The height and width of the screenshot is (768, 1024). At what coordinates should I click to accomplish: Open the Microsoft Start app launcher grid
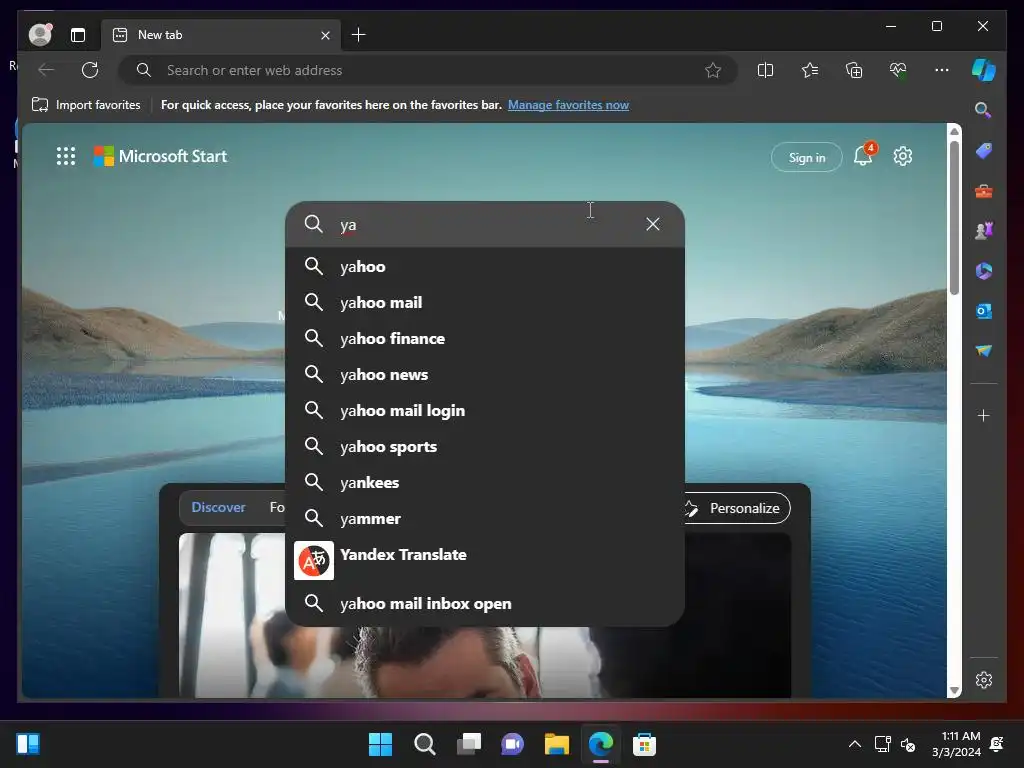(x=66, y=156)
